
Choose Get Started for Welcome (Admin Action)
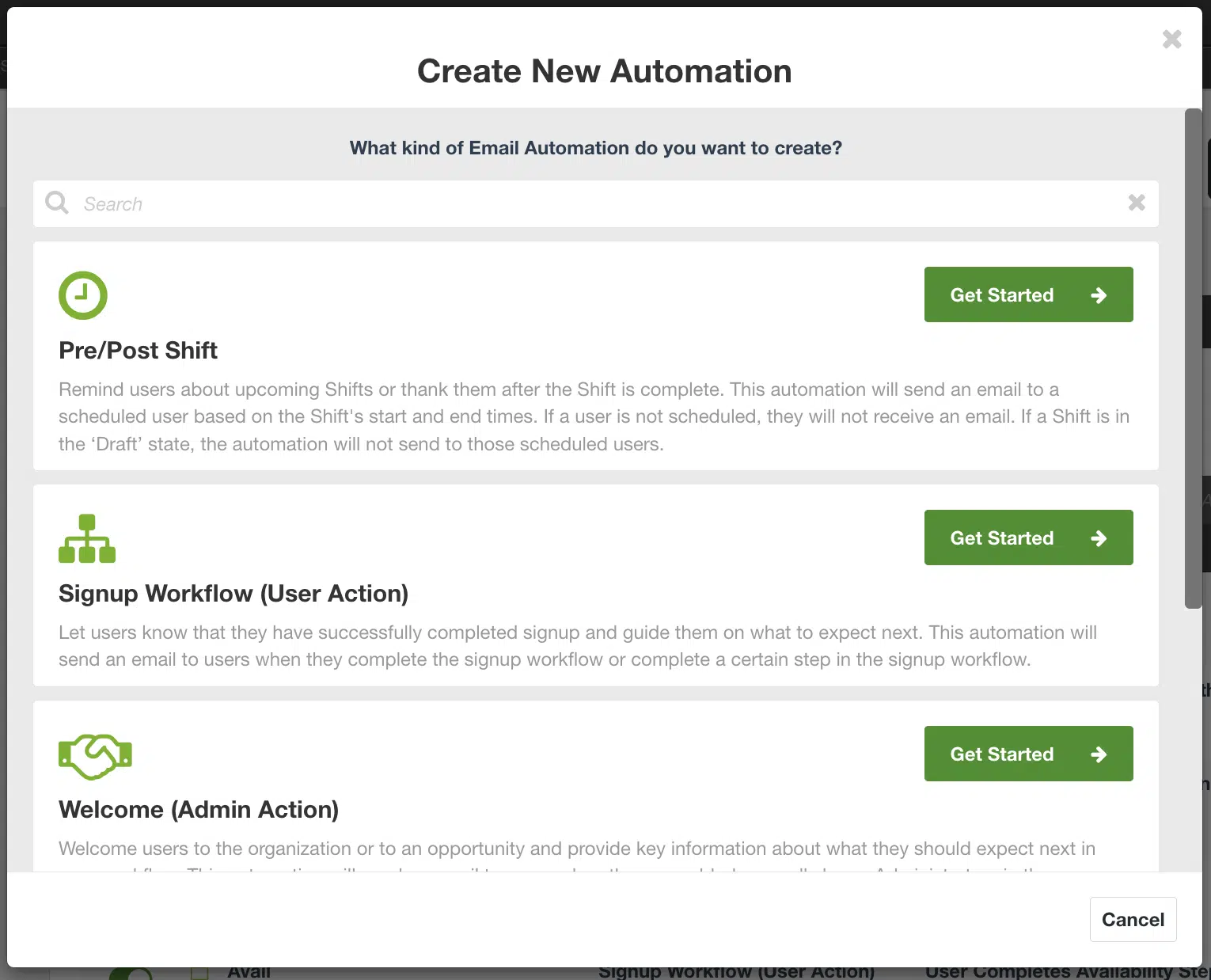click(x=1027, y=754)
